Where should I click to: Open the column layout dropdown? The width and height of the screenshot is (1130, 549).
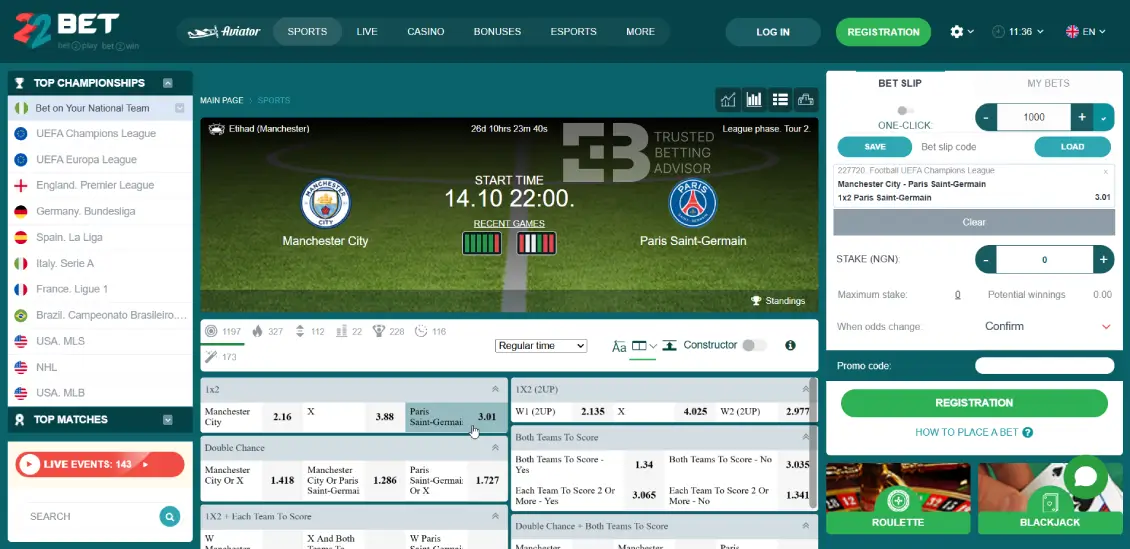coord(644,346)
